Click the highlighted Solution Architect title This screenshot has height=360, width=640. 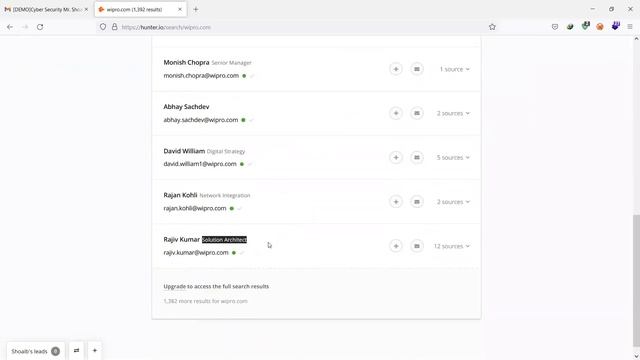pyautogui.click(x=224, y=240)
